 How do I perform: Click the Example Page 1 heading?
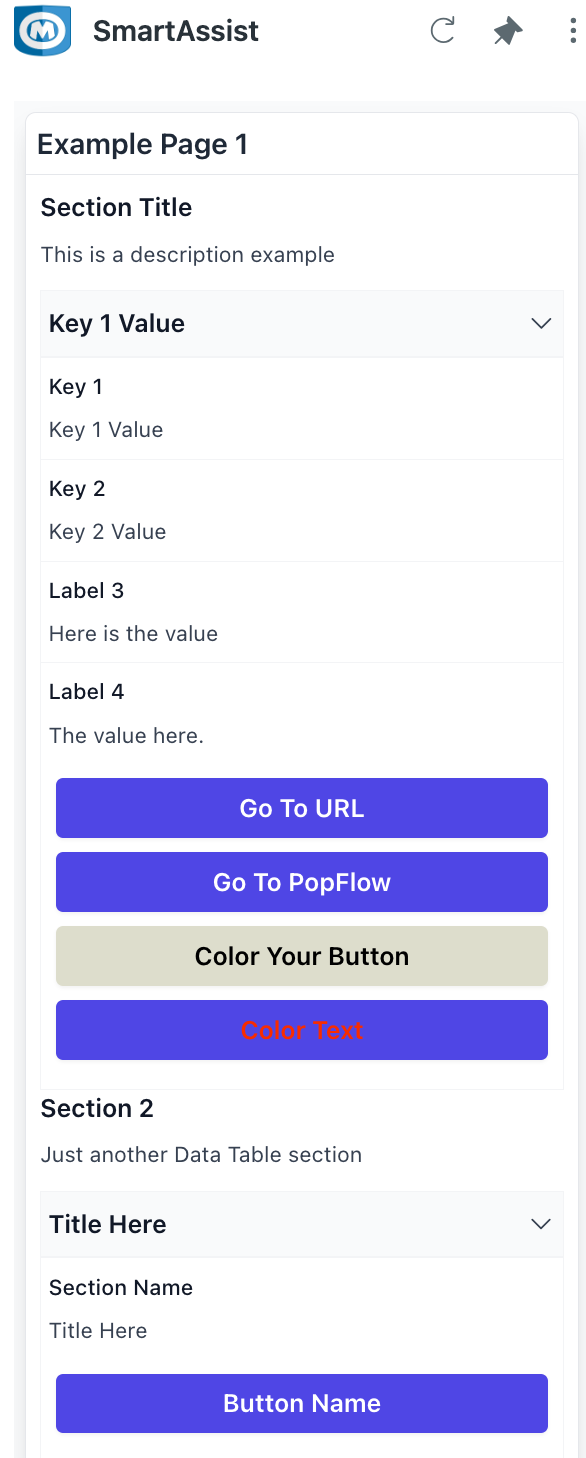(142, 145)
